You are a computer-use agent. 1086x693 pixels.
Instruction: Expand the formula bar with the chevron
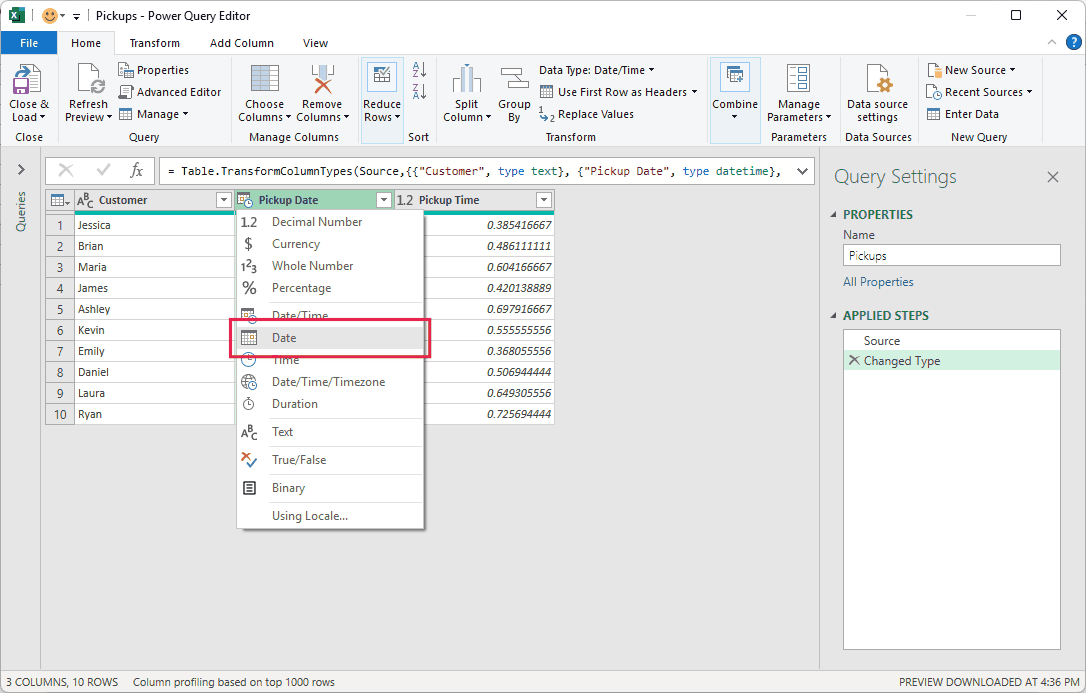tap(802, 171)
